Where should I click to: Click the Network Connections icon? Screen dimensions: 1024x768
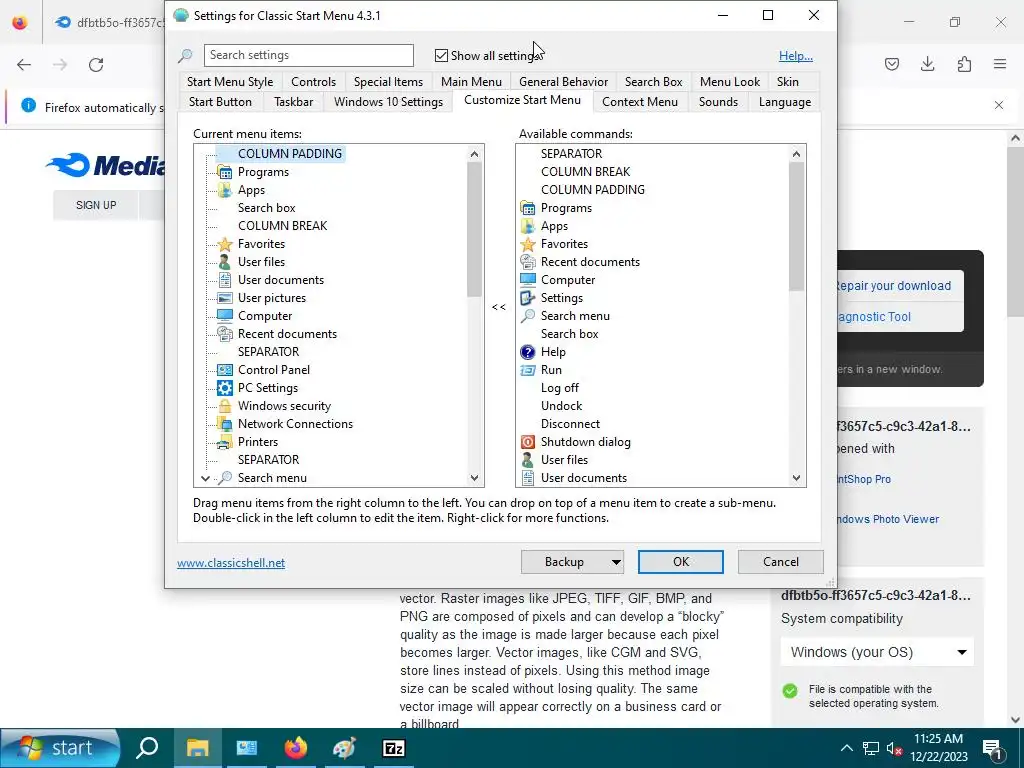tap(225, 424)
